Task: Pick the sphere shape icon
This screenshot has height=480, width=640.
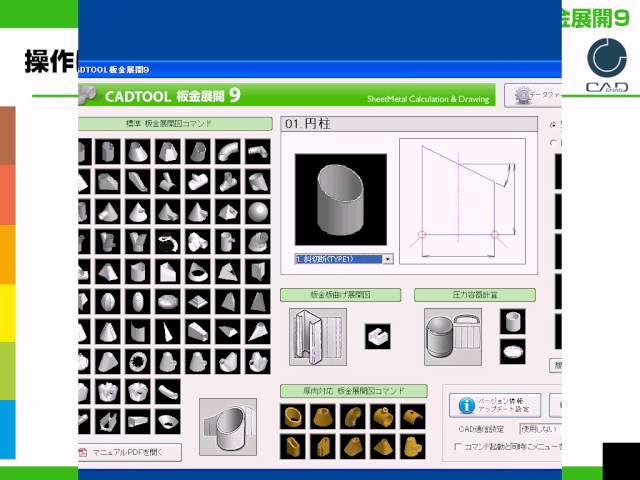Action: point(258,212)
